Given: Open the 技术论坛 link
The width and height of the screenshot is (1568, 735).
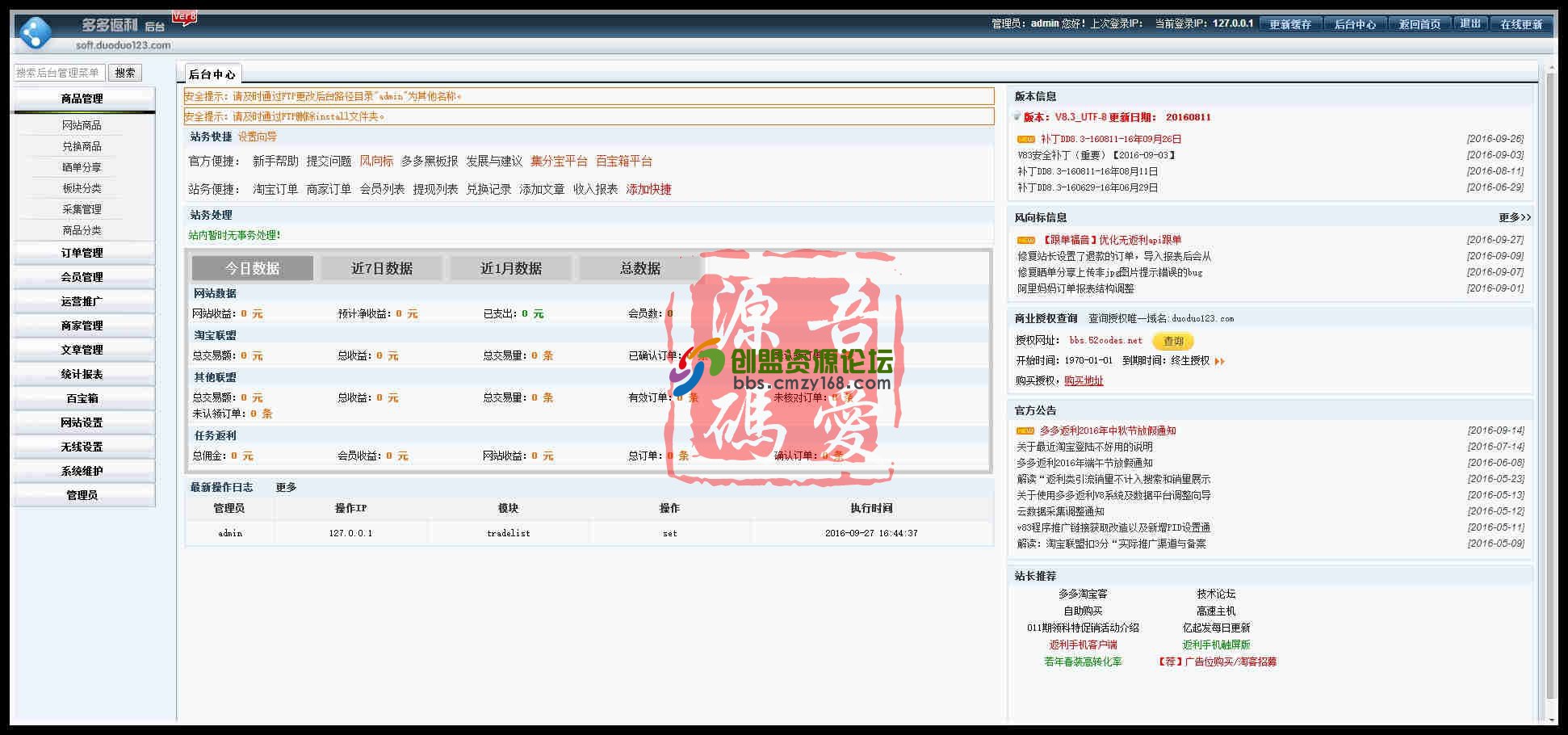Looking at the screenshot, I should pos(1216,594).
